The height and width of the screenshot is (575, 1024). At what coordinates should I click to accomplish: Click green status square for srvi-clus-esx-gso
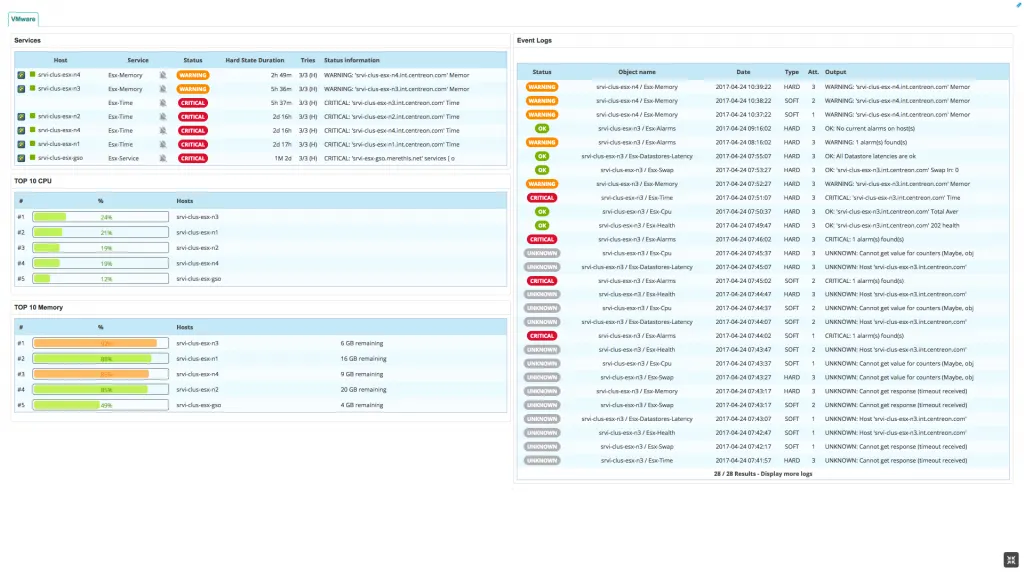coord(33,157)
